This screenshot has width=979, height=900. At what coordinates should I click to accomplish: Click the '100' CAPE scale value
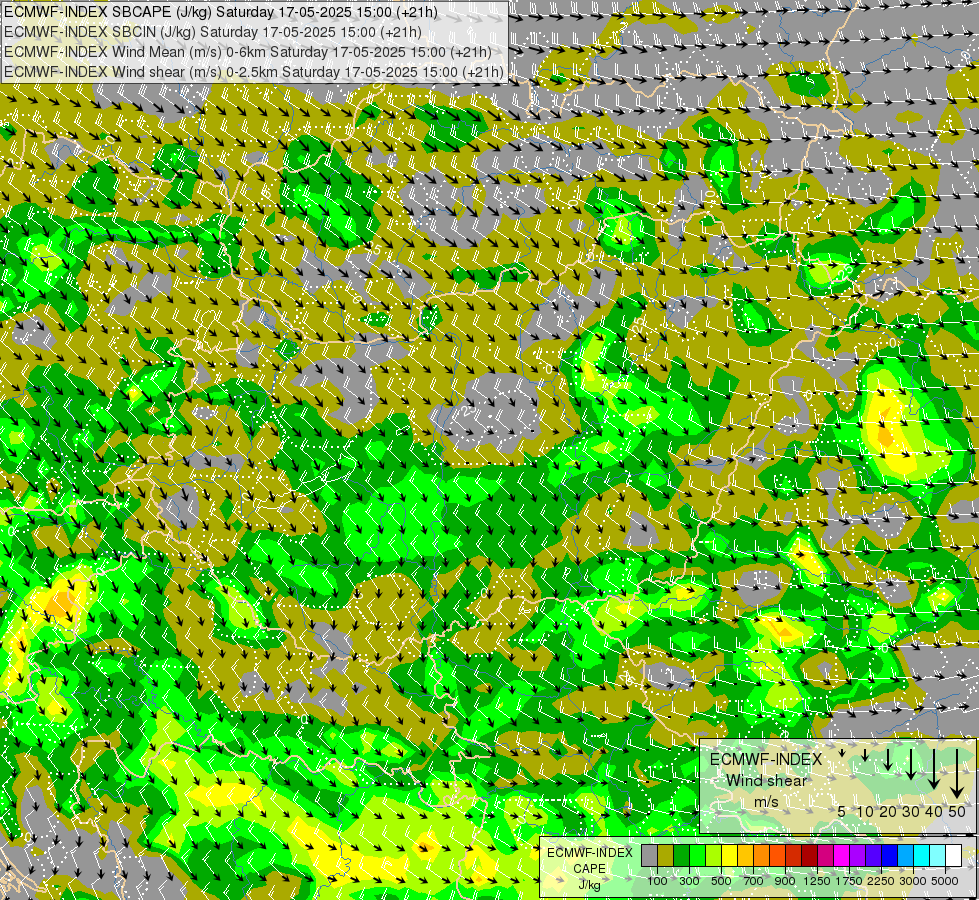click(x=657, y=881)
